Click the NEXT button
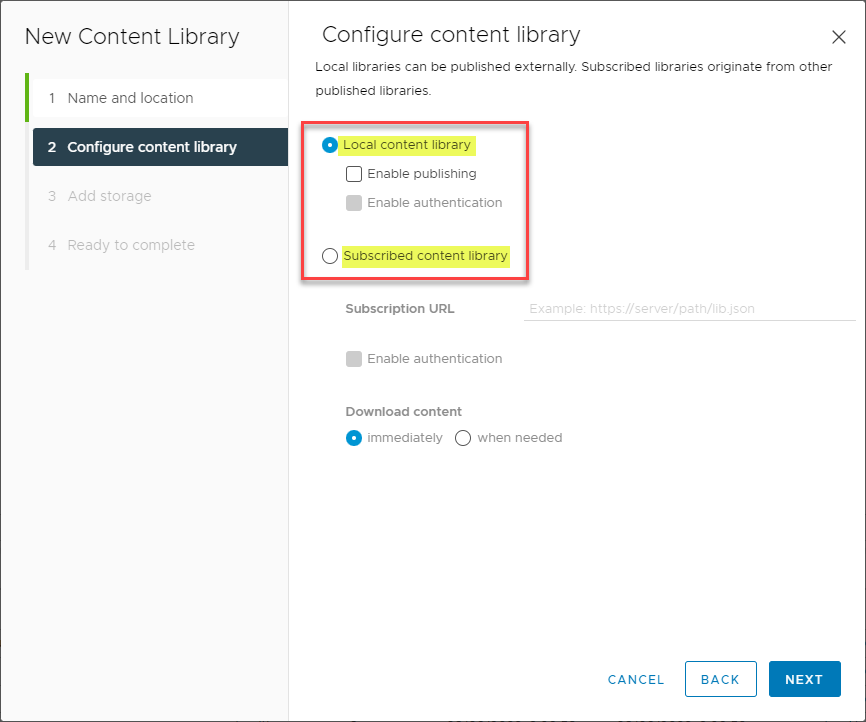This screenshot has height=722, width=866. point(805,679)
